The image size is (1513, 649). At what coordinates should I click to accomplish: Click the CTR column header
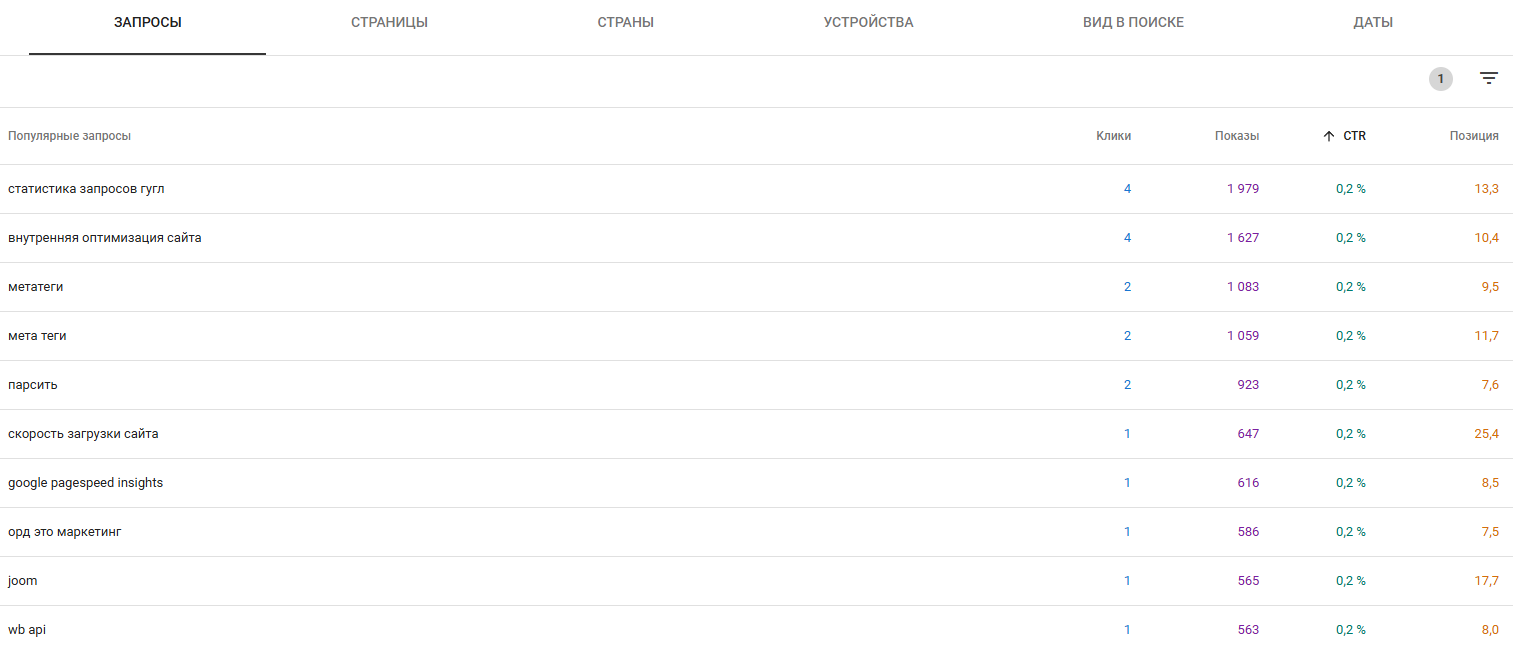click(1354, 136)
